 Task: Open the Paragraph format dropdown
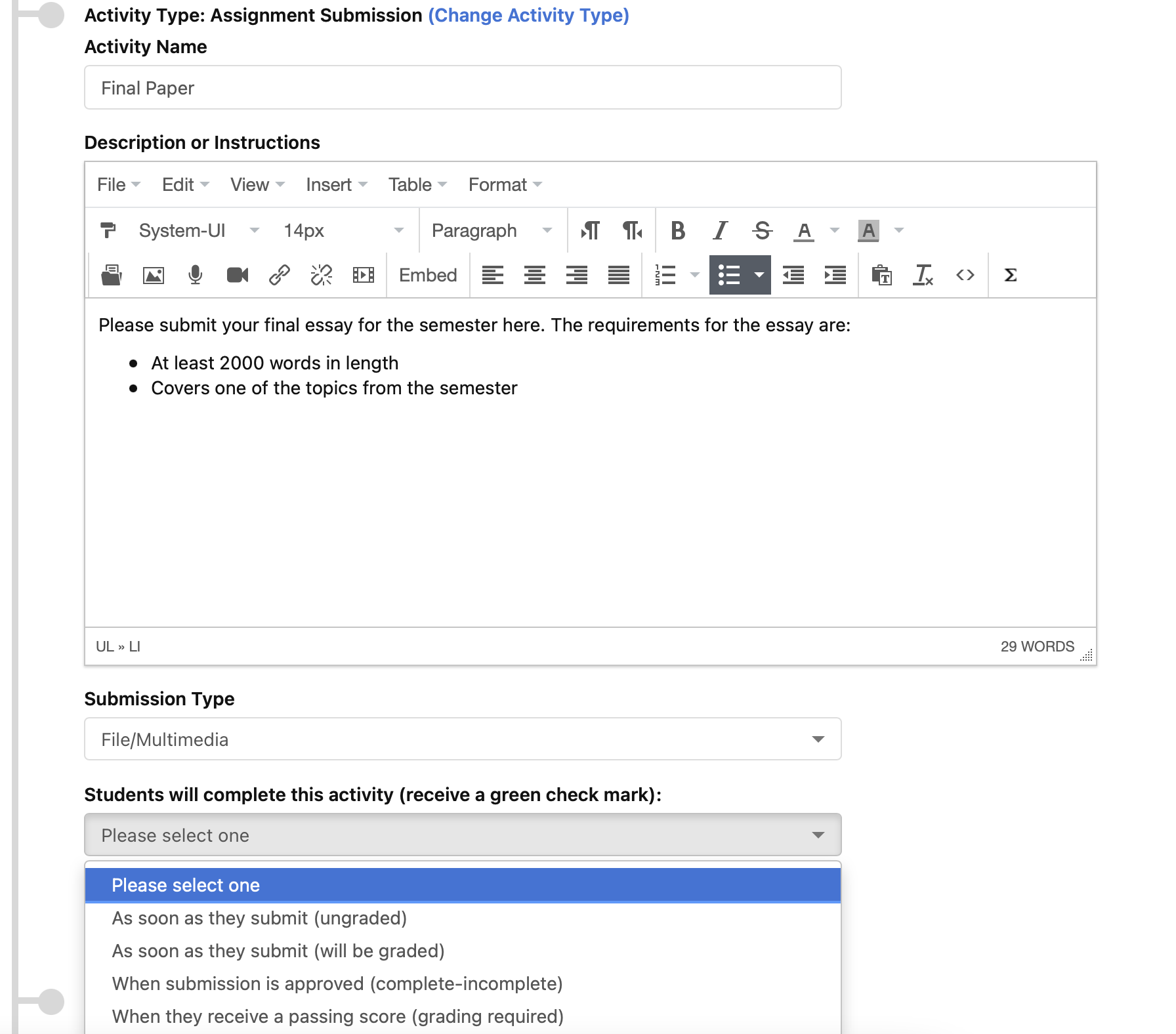[x=492, y=230]
